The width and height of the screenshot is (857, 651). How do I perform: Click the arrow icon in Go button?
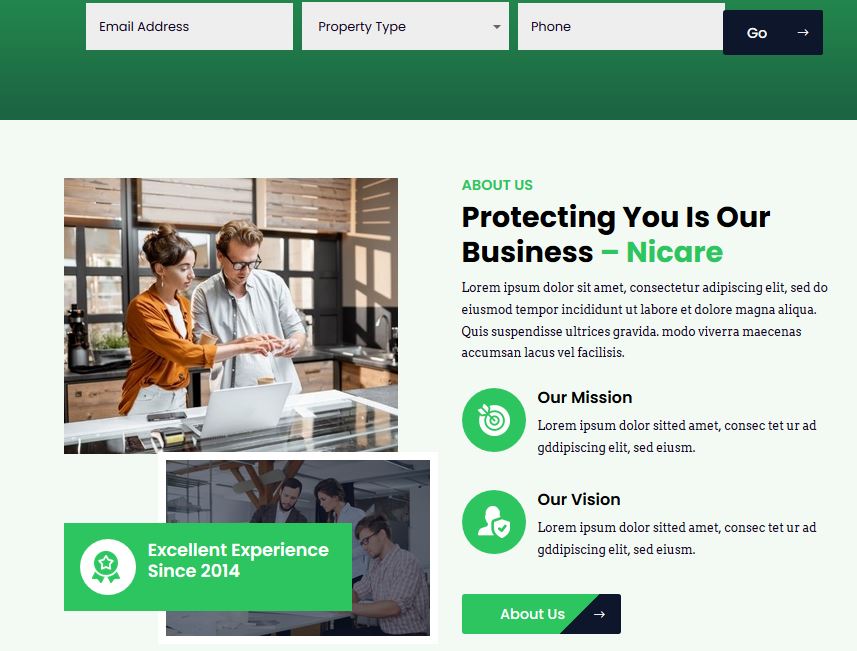click(803, 32)
